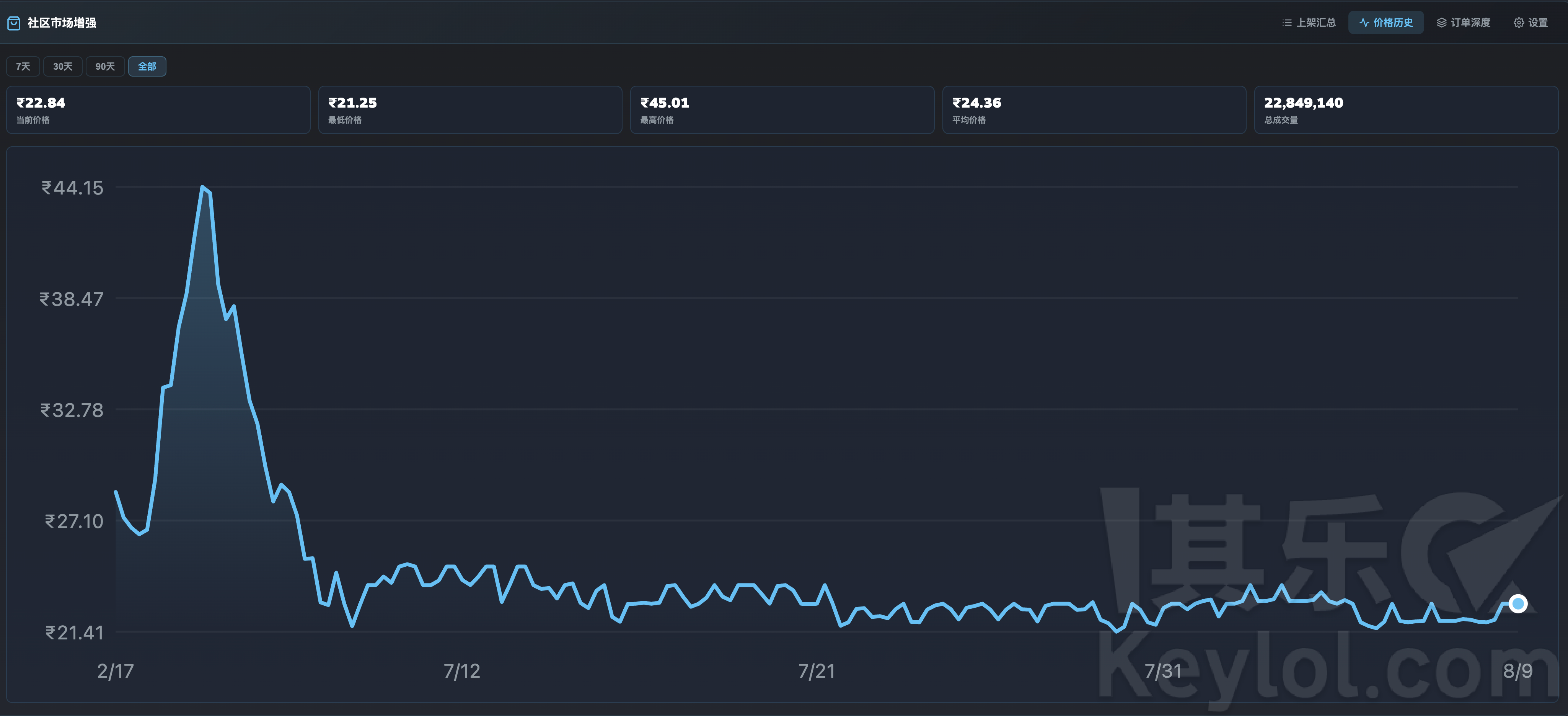This screenshot has height=716, width=1568.
Task: Click the highlighted endpoint dot on chart
Action: click(x=1518, y=603)
